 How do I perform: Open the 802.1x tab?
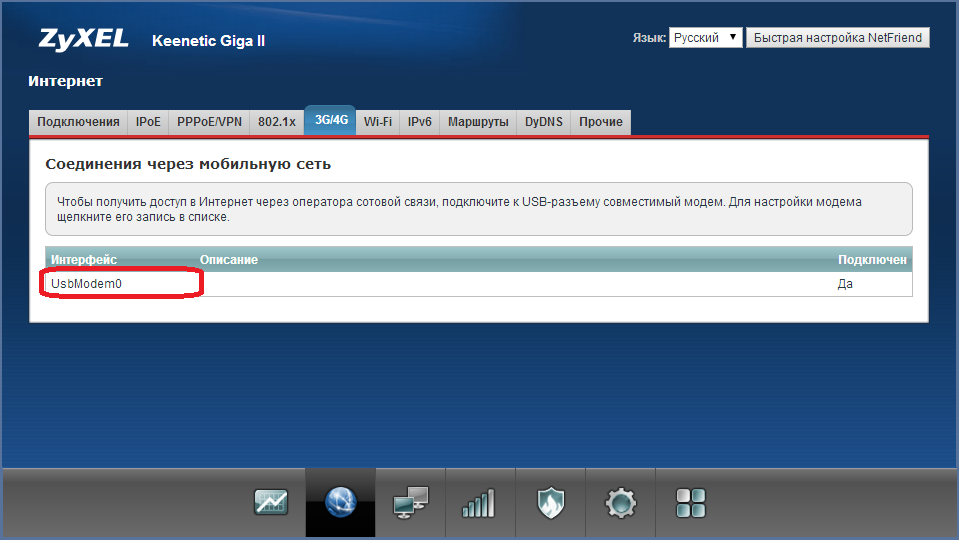tap(277, 122)
